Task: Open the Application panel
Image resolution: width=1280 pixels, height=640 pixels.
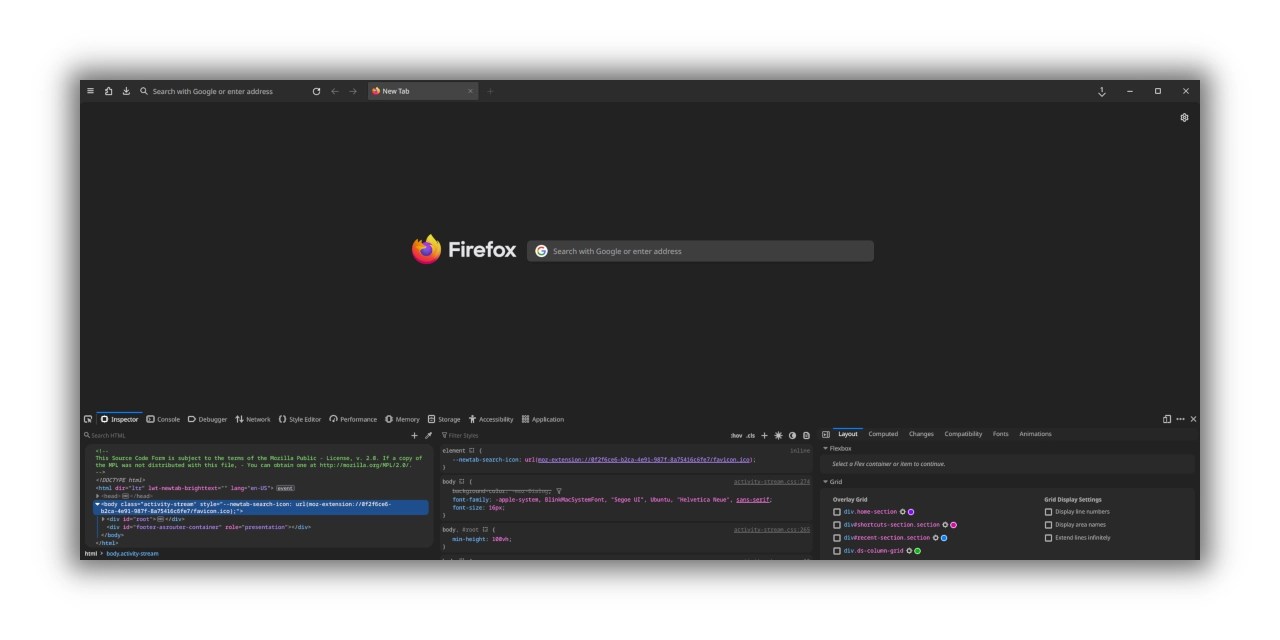Action: click(x=543, y=419)
